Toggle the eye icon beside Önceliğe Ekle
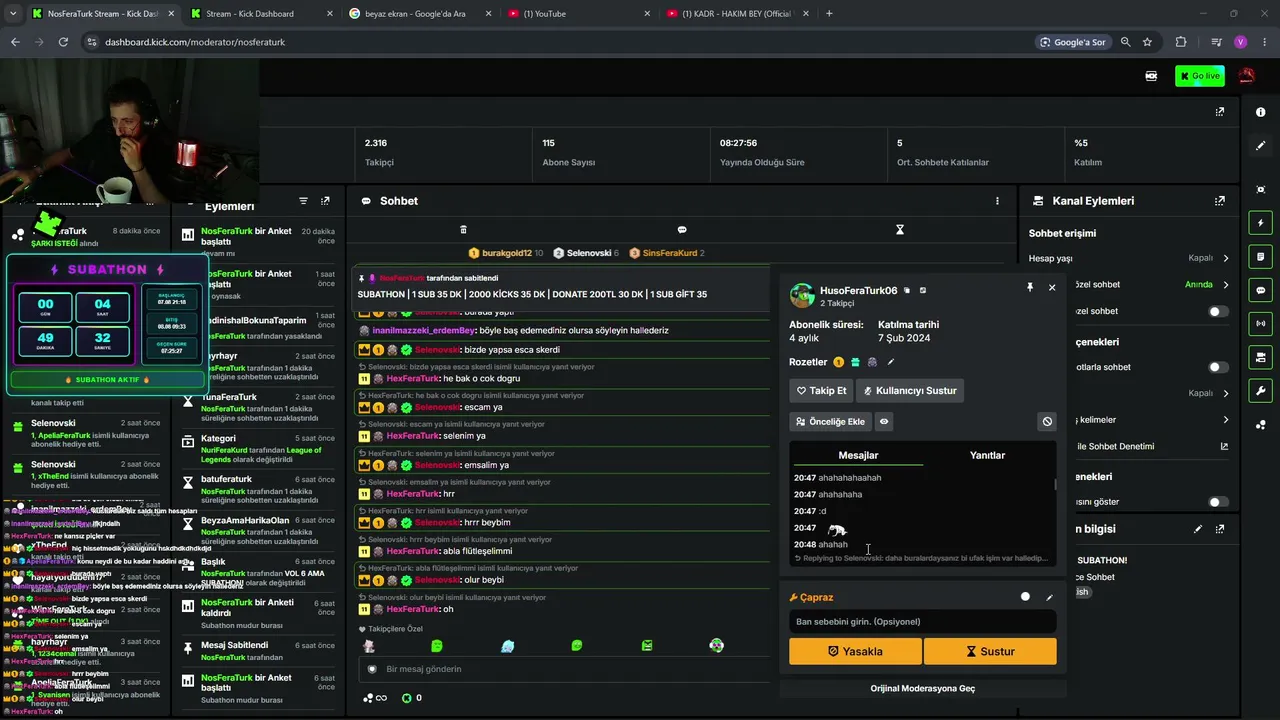 coord(884,422)
